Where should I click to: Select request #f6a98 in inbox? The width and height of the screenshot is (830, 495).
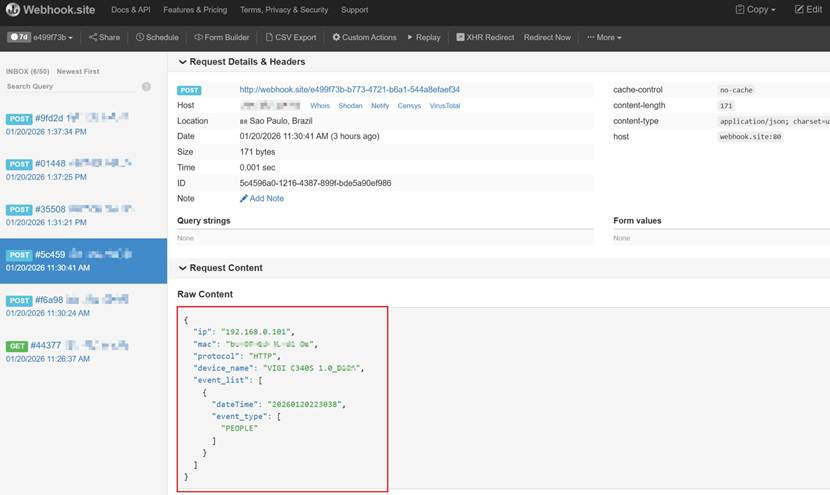[x=83, y=306]
